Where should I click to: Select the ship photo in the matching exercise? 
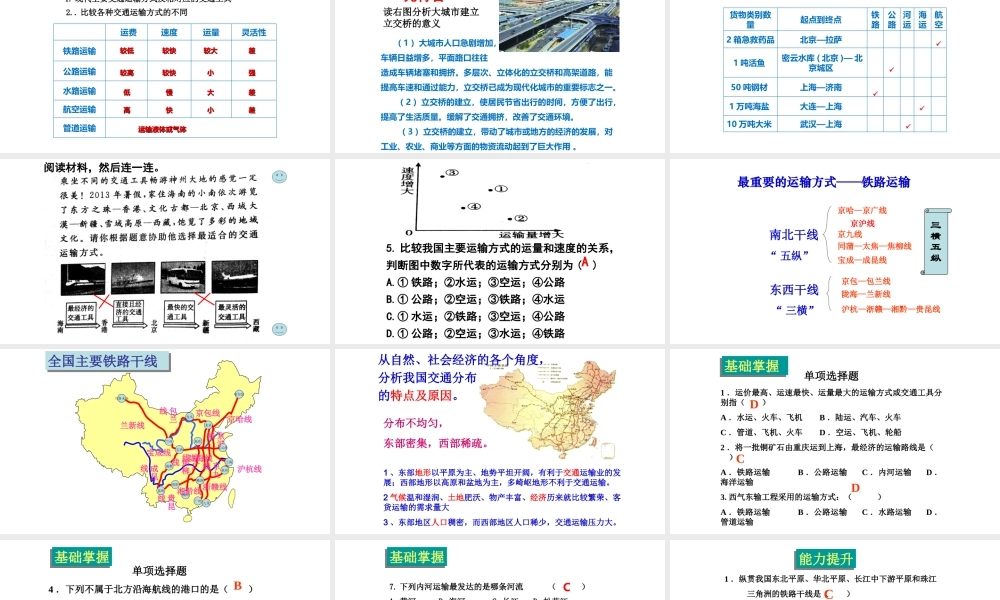pyautogui.click(x=133, y=278)
